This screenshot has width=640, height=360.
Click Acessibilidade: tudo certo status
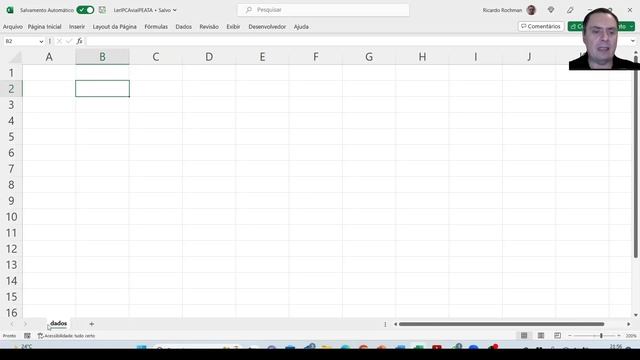[x=66, y=336]
